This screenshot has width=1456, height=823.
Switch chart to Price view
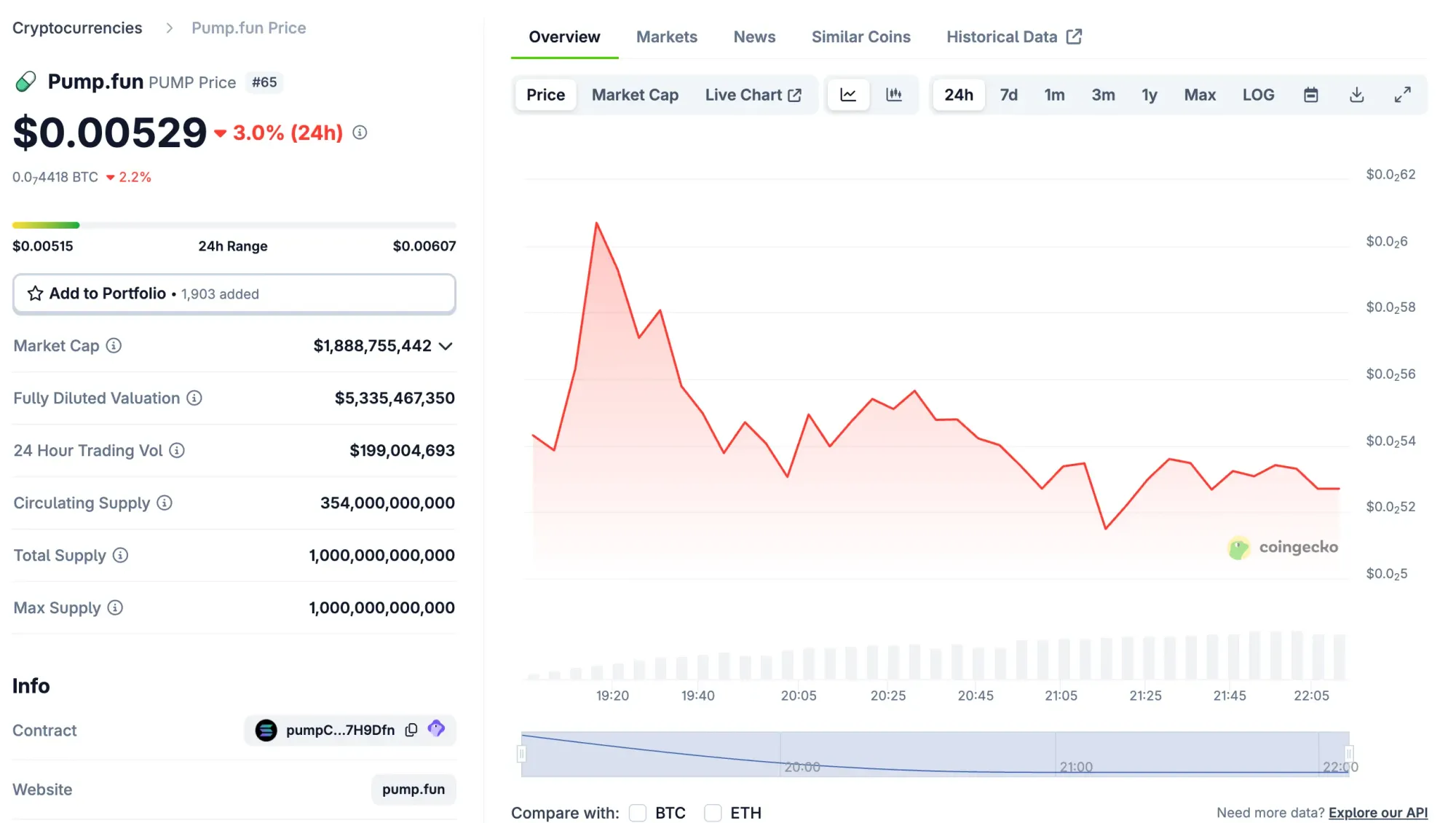(546, 95)
